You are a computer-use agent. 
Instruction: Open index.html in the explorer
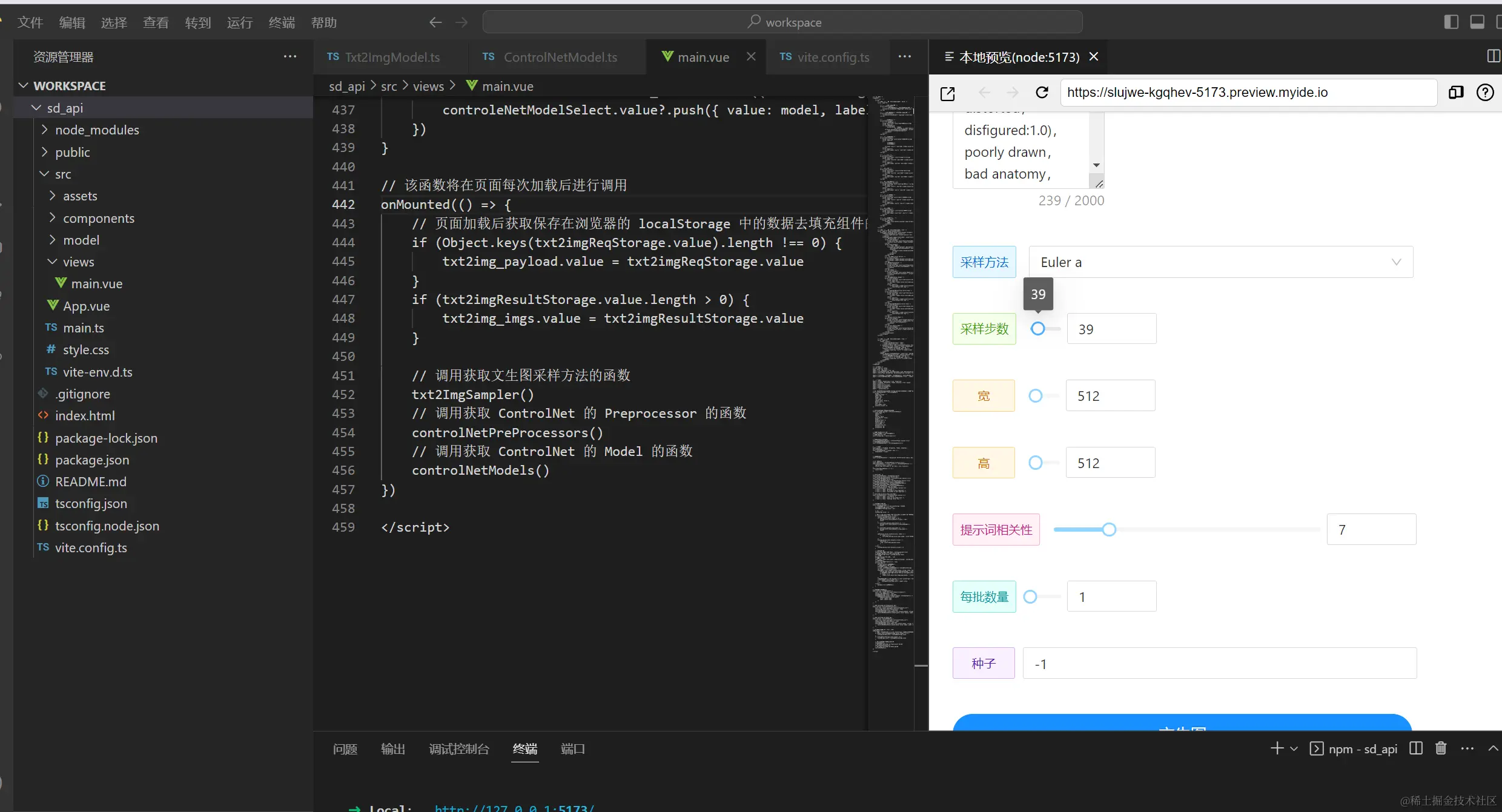click(85, 415)
